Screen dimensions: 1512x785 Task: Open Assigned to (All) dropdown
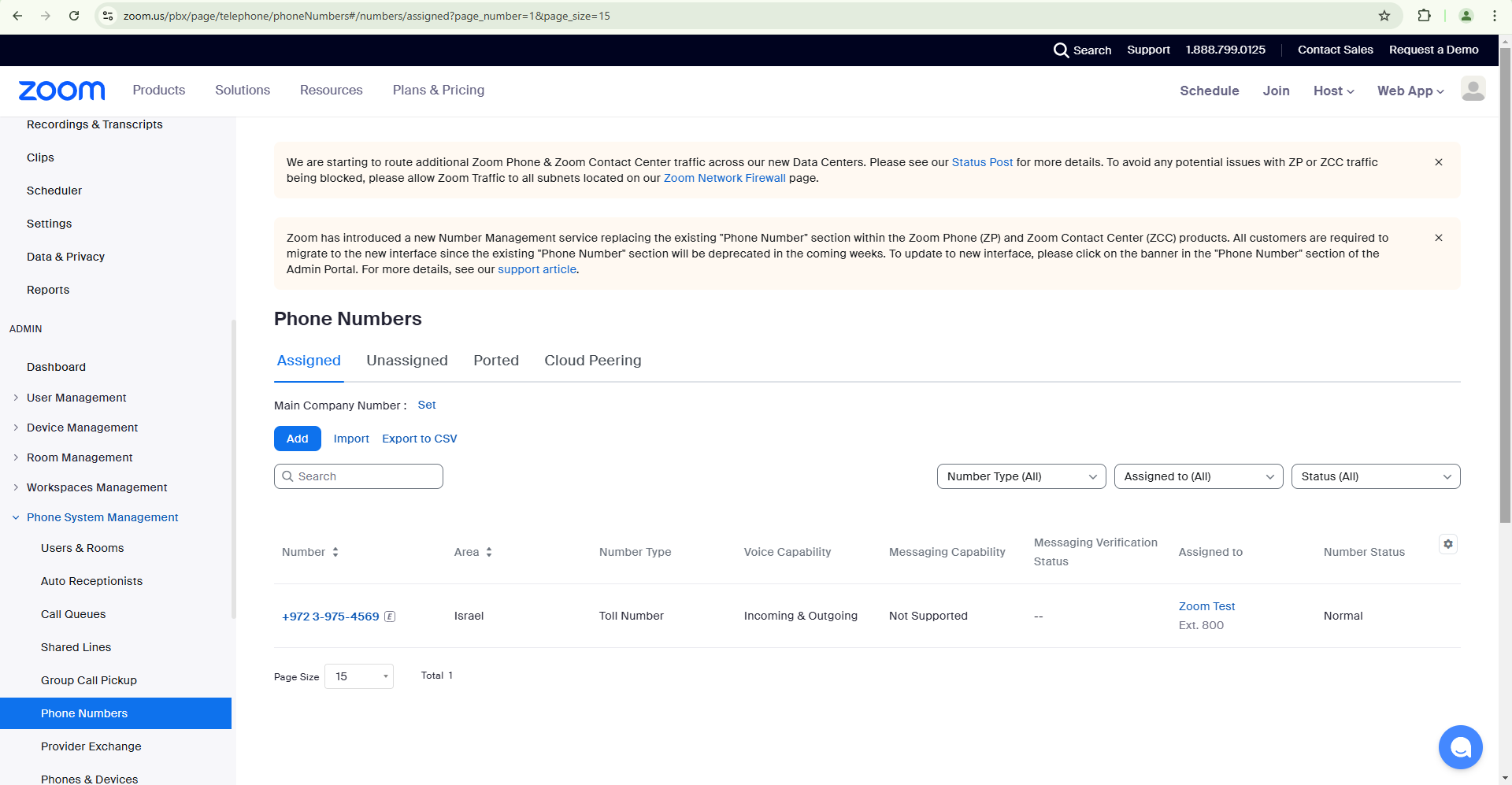point(1199,476)
